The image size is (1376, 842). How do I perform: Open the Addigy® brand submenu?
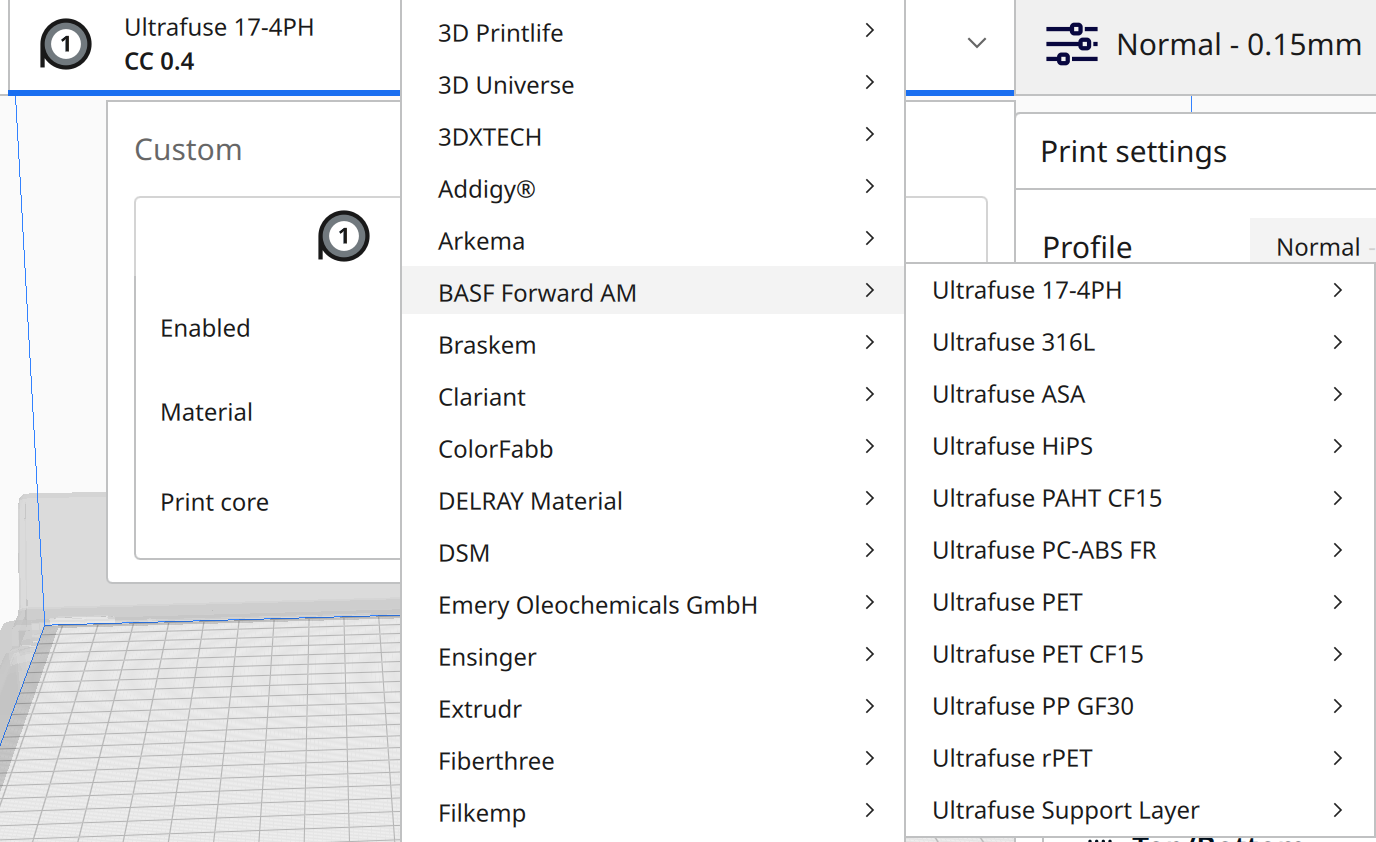(653, 188)
